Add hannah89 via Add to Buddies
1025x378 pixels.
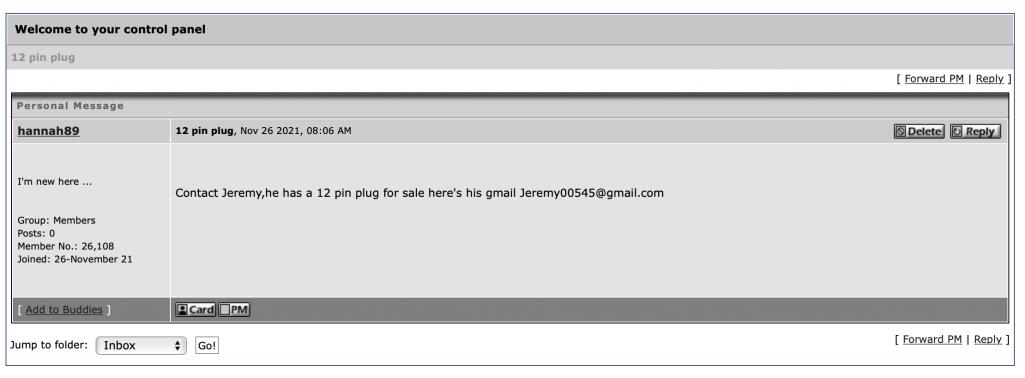64,310
